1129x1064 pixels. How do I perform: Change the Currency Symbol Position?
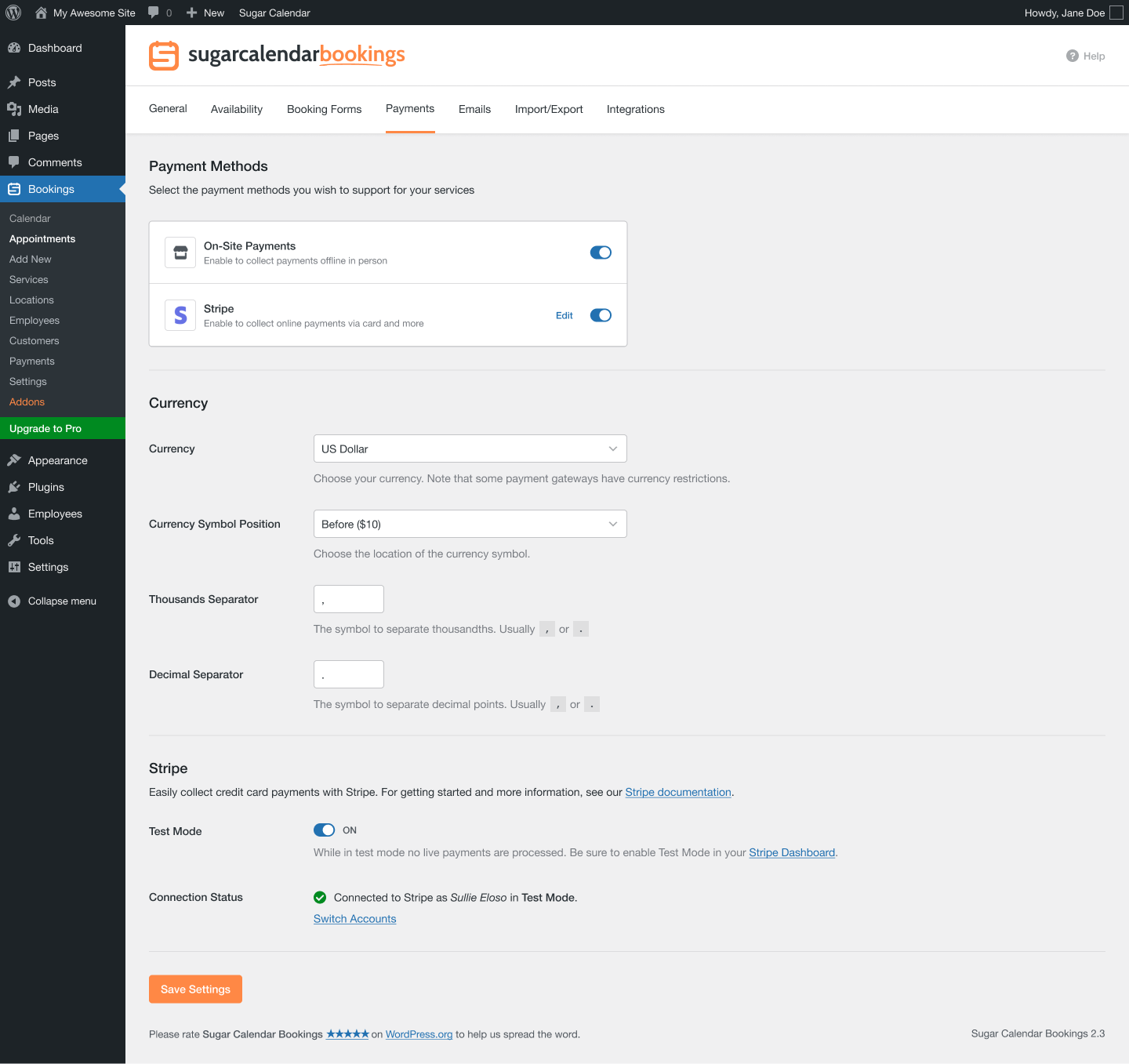(x=470, y=524)
